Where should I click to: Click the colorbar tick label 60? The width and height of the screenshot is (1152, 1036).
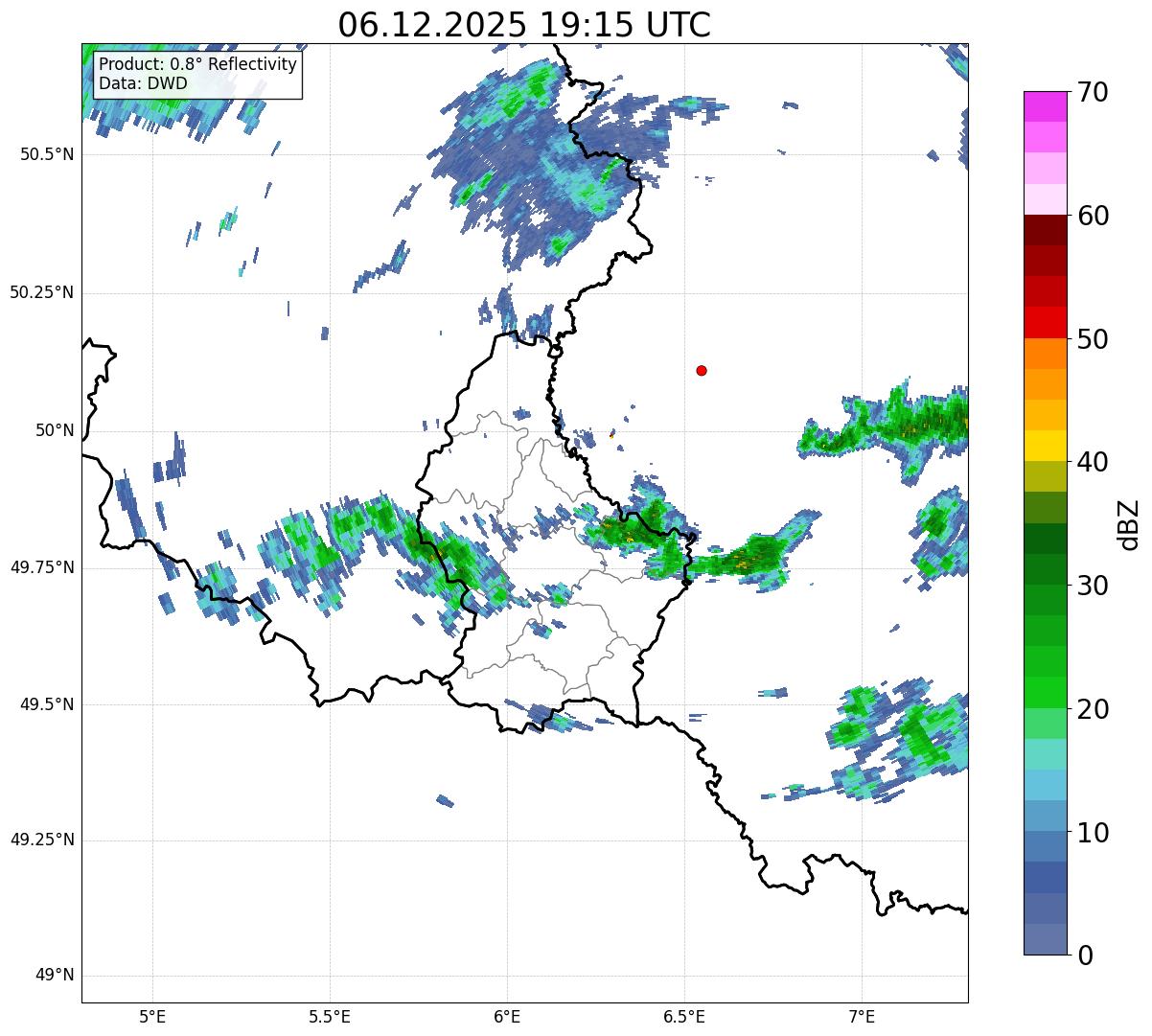(1093, 216)
